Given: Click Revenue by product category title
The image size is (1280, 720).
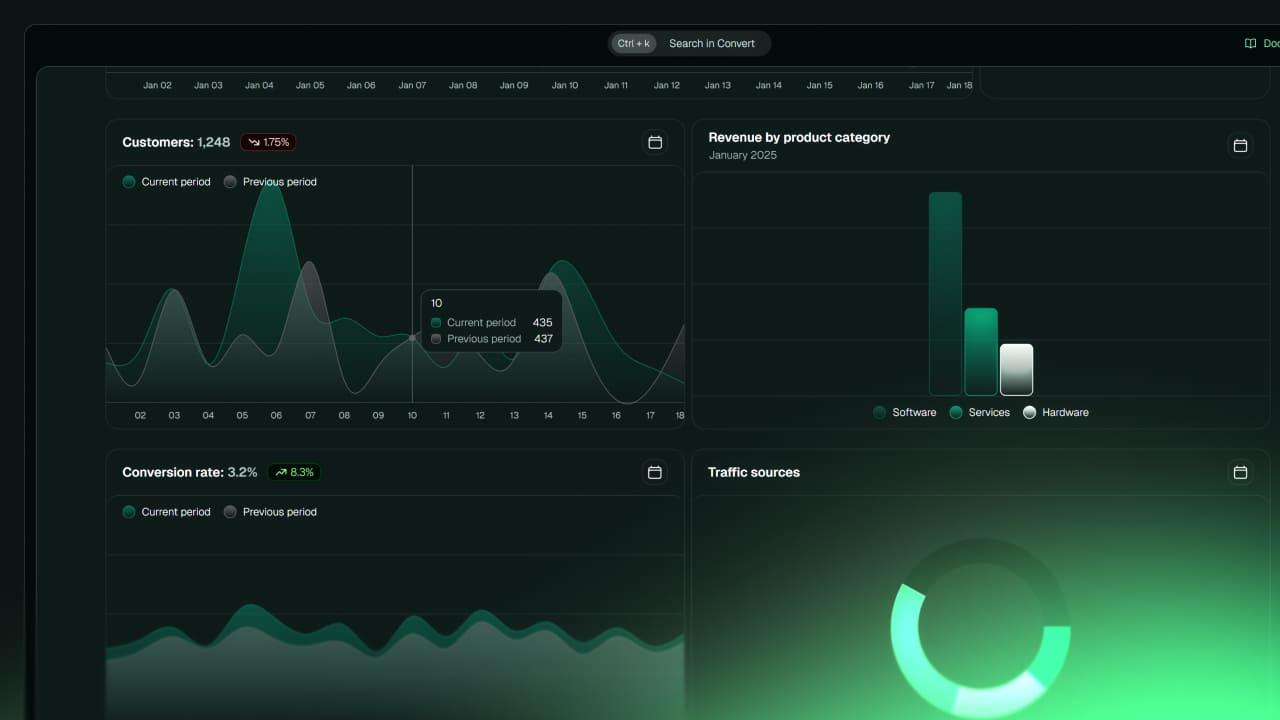Looking at the screenshot, I should [x=799, y=137].
